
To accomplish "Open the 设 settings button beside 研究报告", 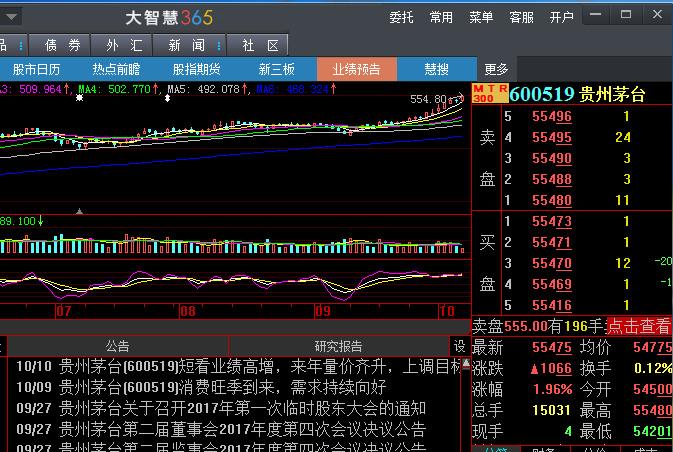I will [460, 346].
